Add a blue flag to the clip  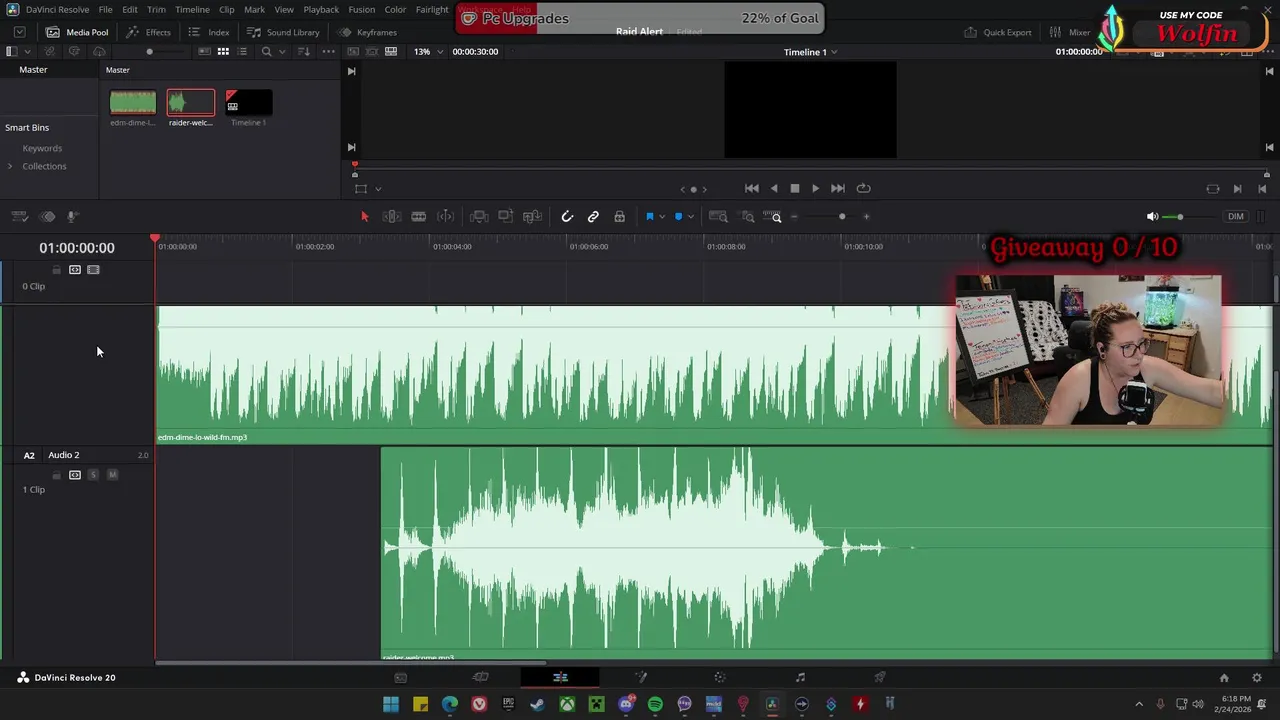coord(649,216)
